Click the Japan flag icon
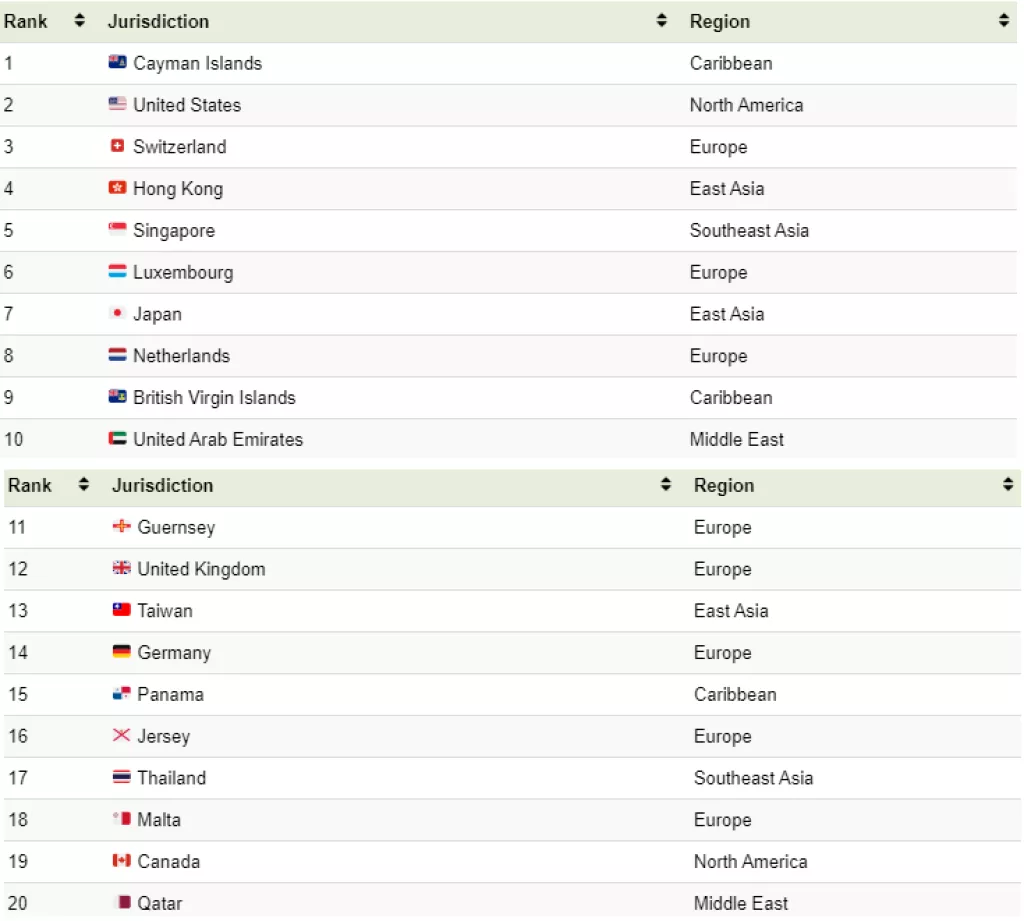1024x921 pixels. (117, 314)
